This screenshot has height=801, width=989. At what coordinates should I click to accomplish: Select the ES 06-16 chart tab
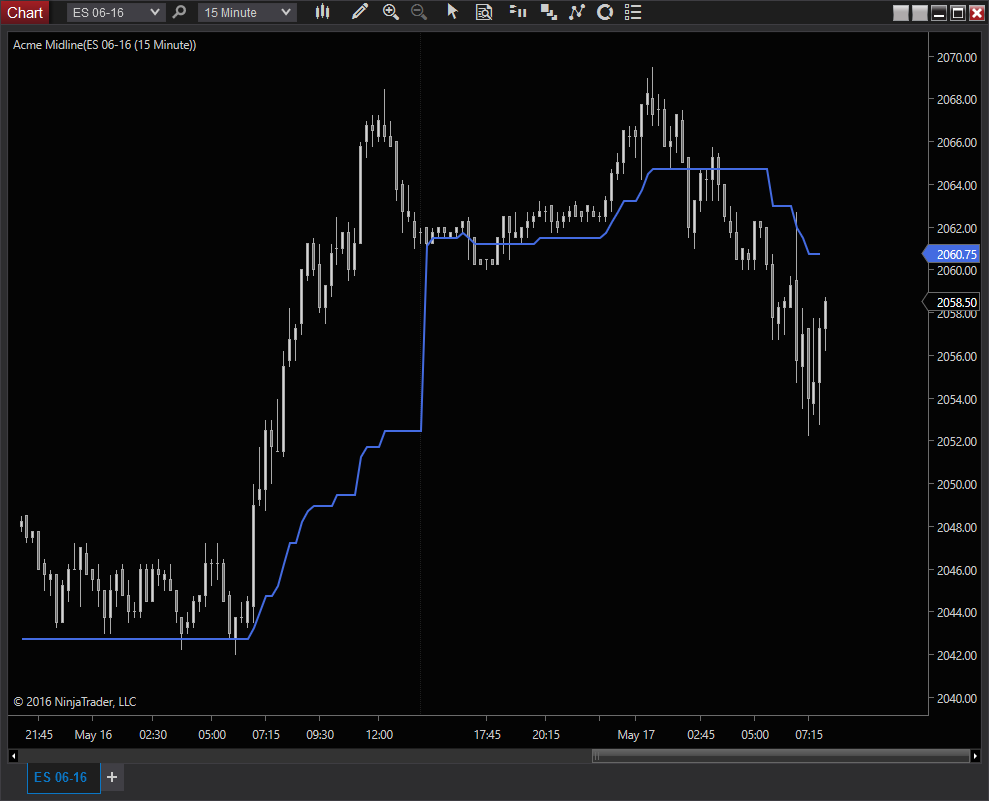pos(63,777)
